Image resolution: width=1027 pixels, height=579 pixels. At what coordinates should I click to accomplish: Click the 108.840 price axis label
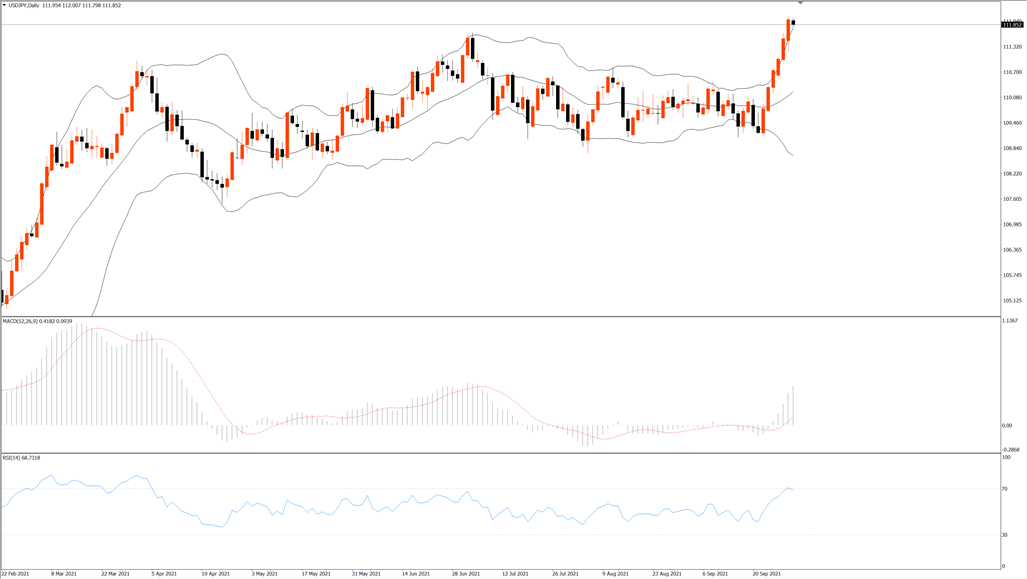(1012, 149)
